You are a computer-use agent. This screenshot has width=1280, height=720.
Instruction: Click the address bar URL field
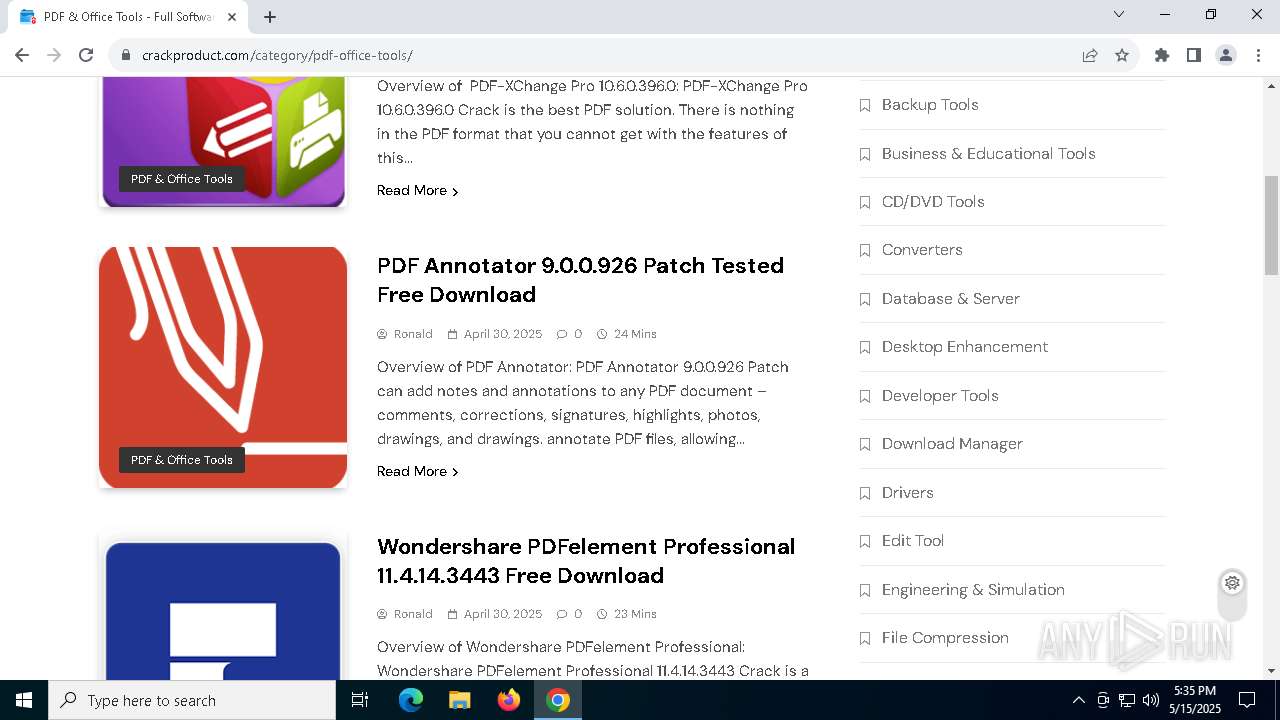600,55
